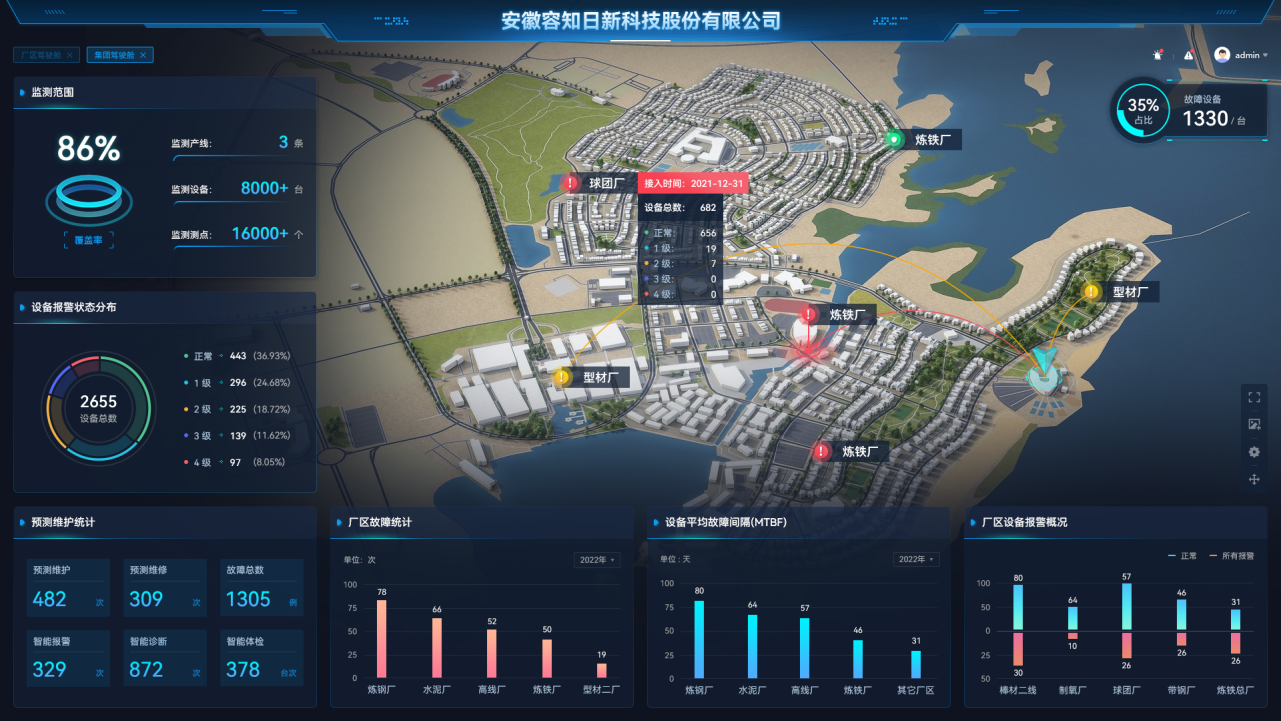1281x721 pixels.
Task: Click the green location marker for 炼铁厂
Action: [x=895, y=140]
